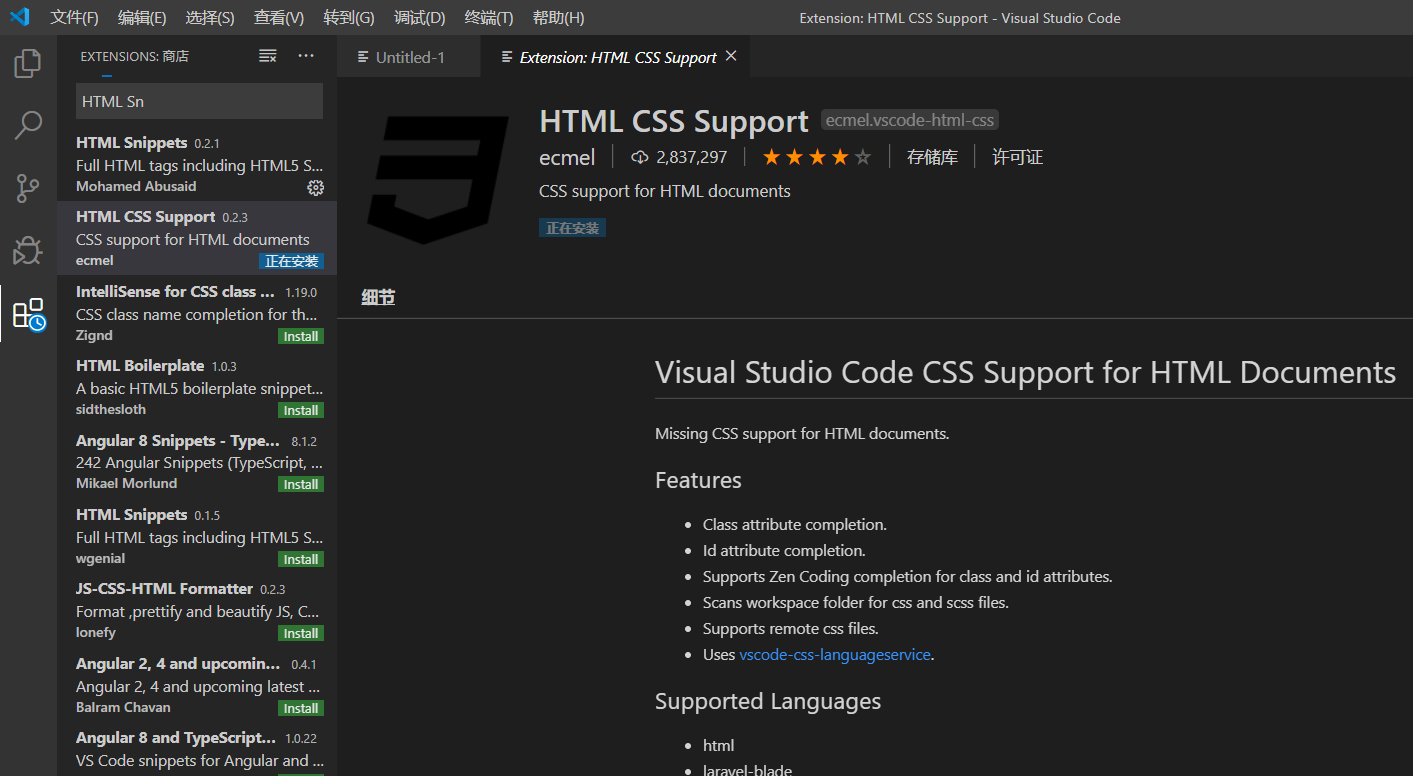Click the HTML CSS Support heading title
The width and height of the screenshot is (1413, 776).
[x=673, y=121]
